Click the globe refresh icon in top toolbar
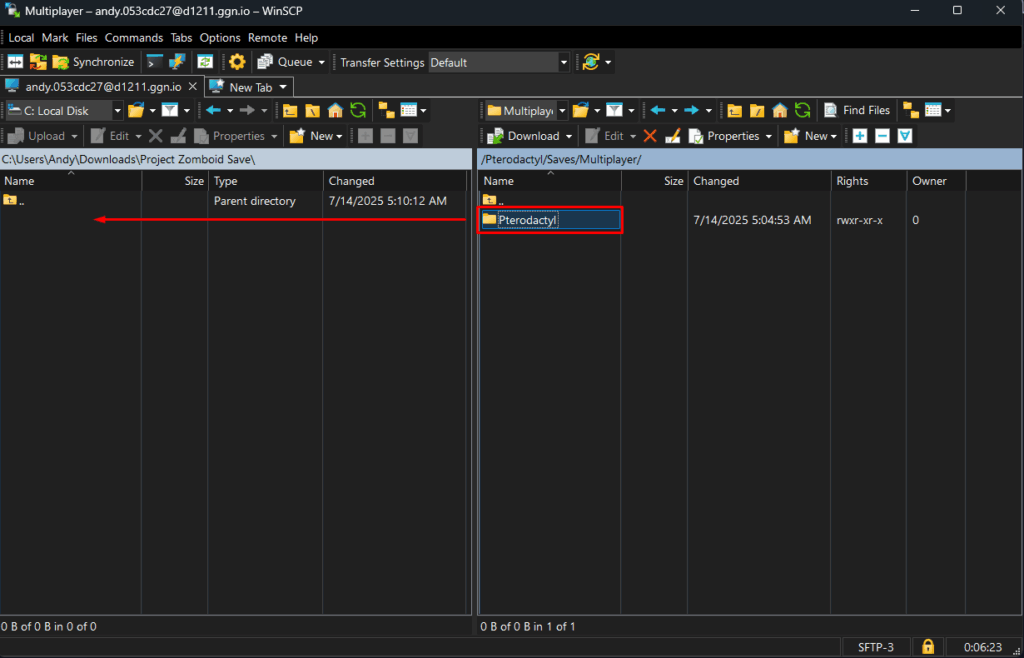 [591, 62]
